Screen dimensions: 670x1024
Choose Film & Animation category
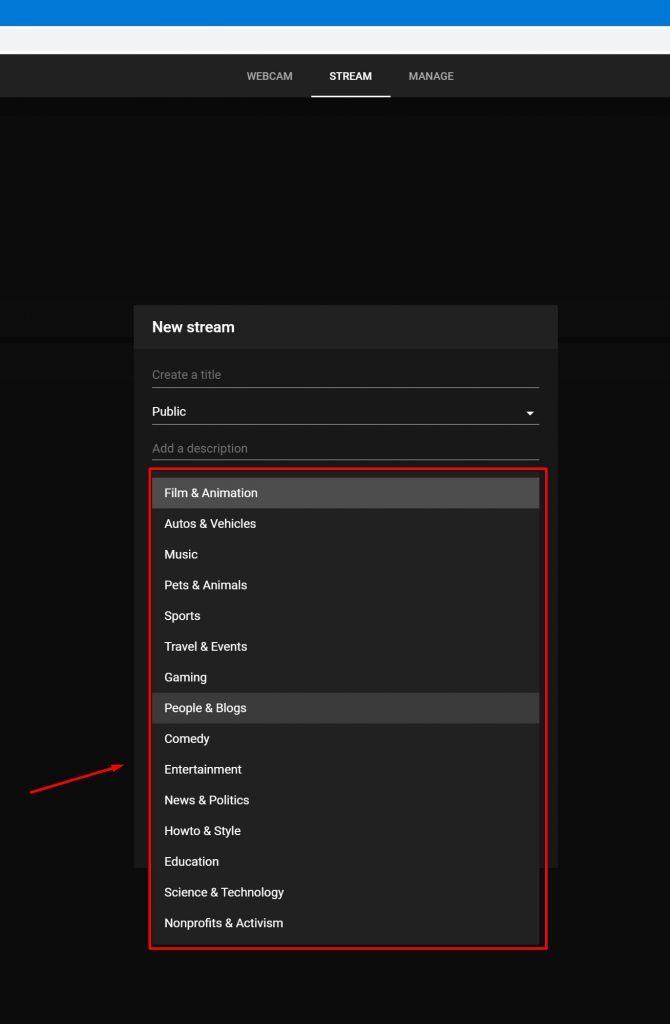[x=345, y=493]
